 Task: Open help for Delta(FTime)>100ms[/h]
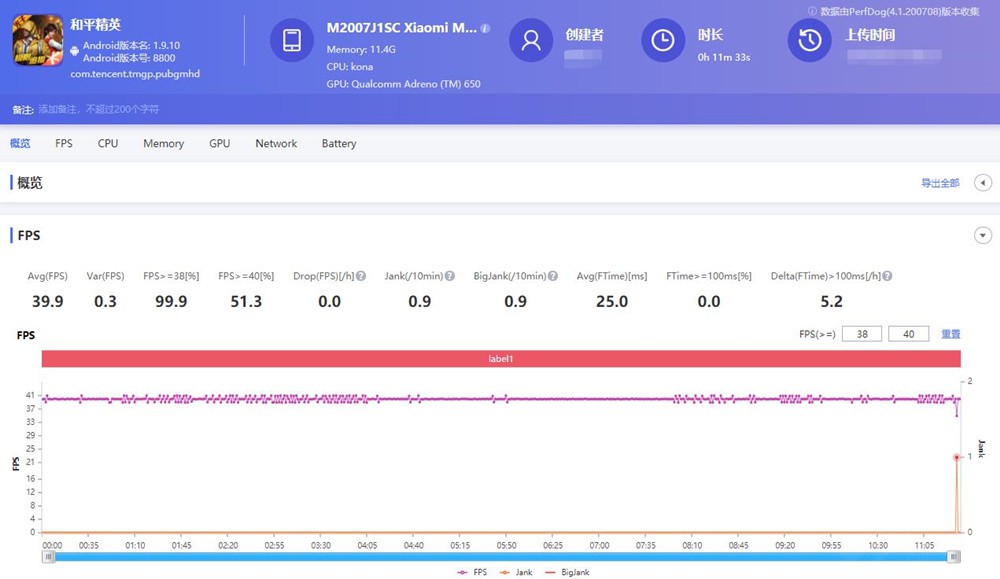point(887,276)
